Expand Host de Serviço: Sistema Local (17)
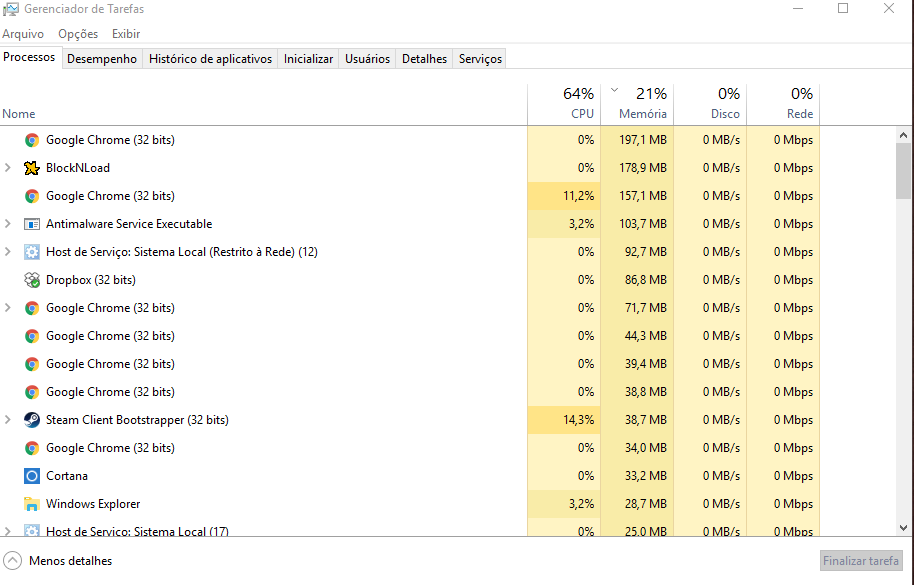The image size is (914, 585). pyautogui.click(x=8, y=531)
